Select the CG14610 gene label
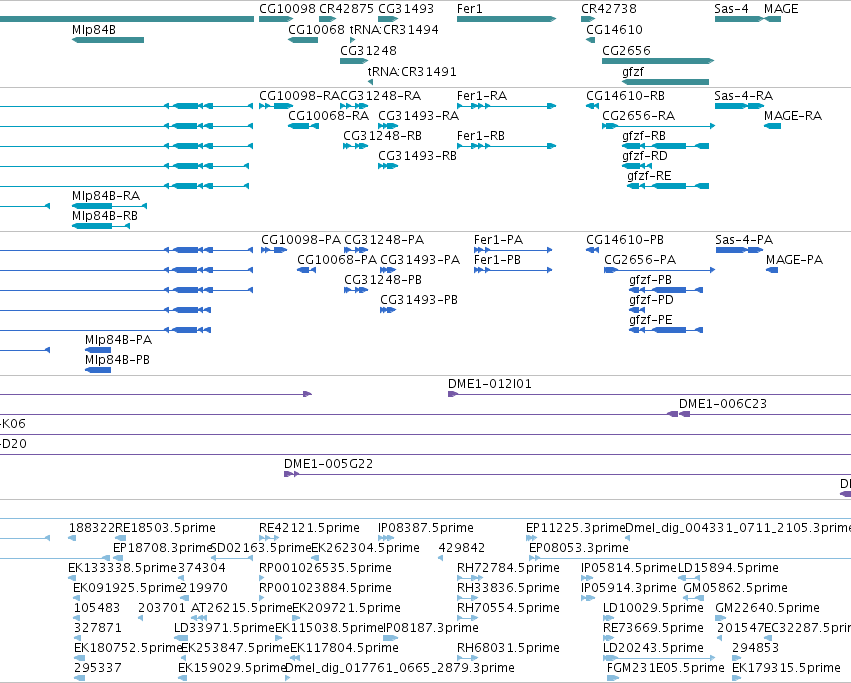This screenshot has height=683, width=851. tap(614, 30)
